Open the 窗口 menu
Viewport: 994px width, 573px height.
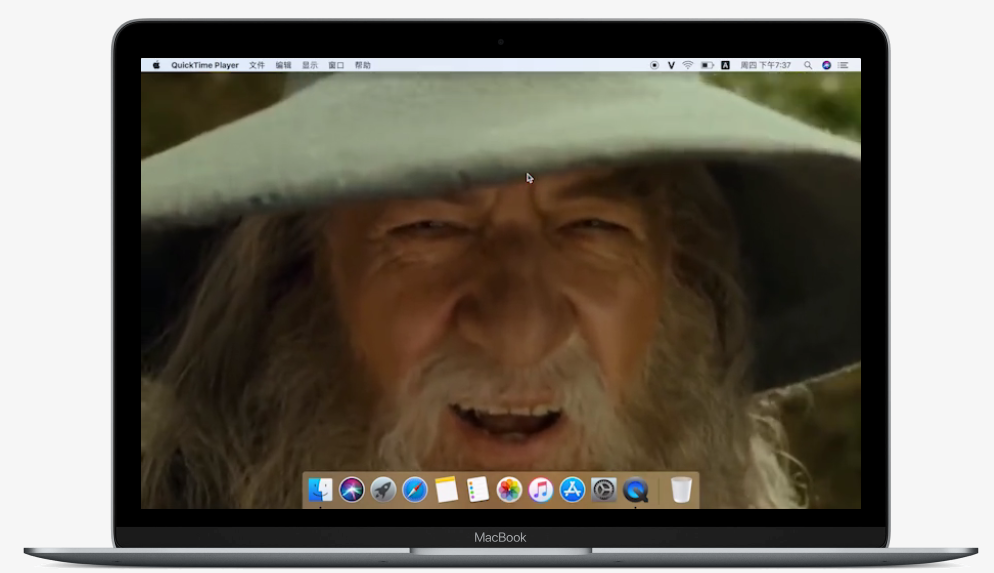click(336, 65)
